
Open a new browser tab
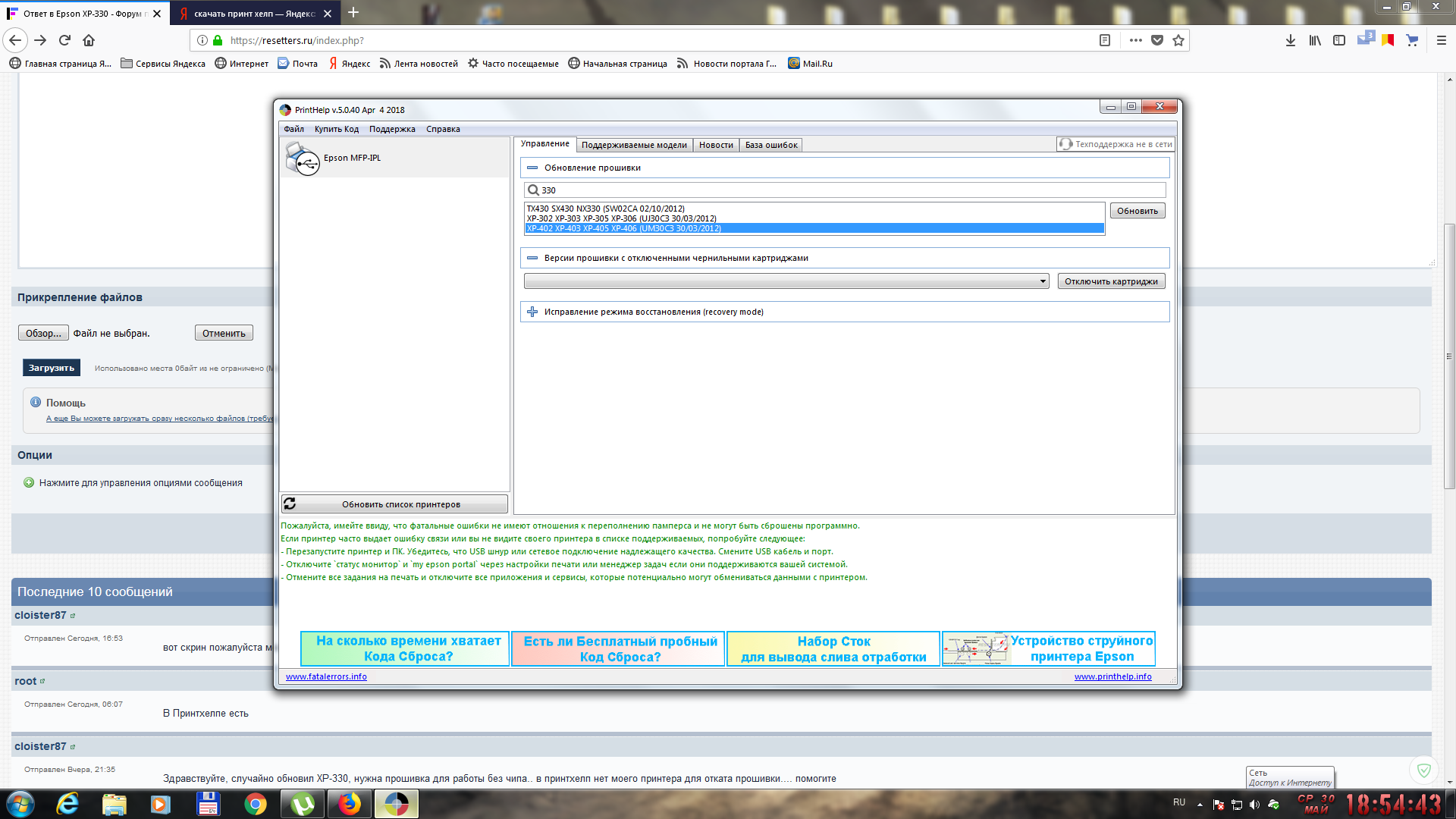pos(353,13)
